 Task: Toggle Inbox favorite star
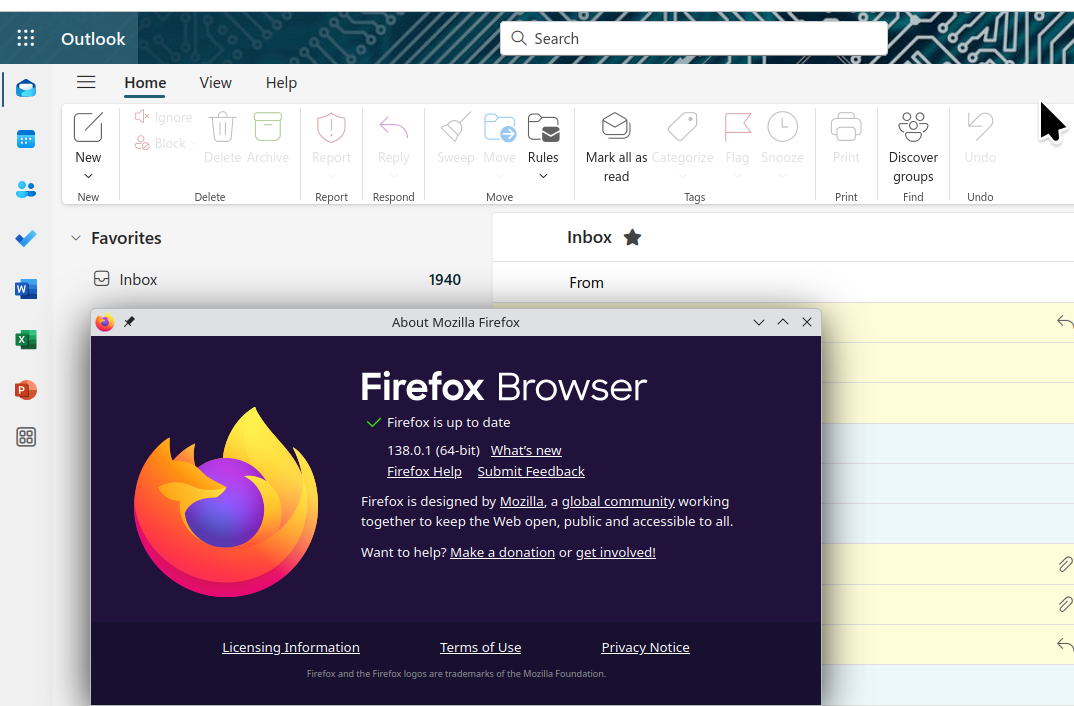[632, 238]
